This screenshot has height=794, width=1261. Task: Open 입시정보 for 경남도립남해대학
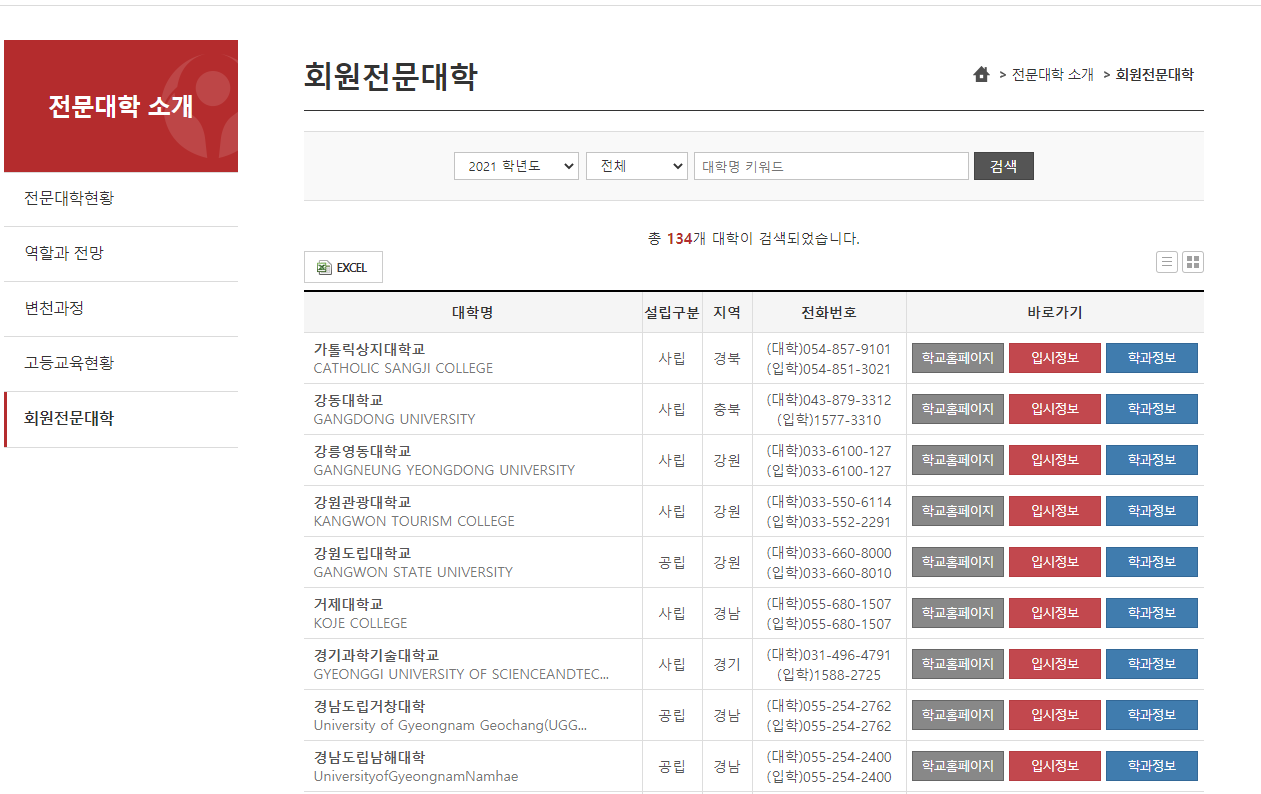pos(1054,766)
